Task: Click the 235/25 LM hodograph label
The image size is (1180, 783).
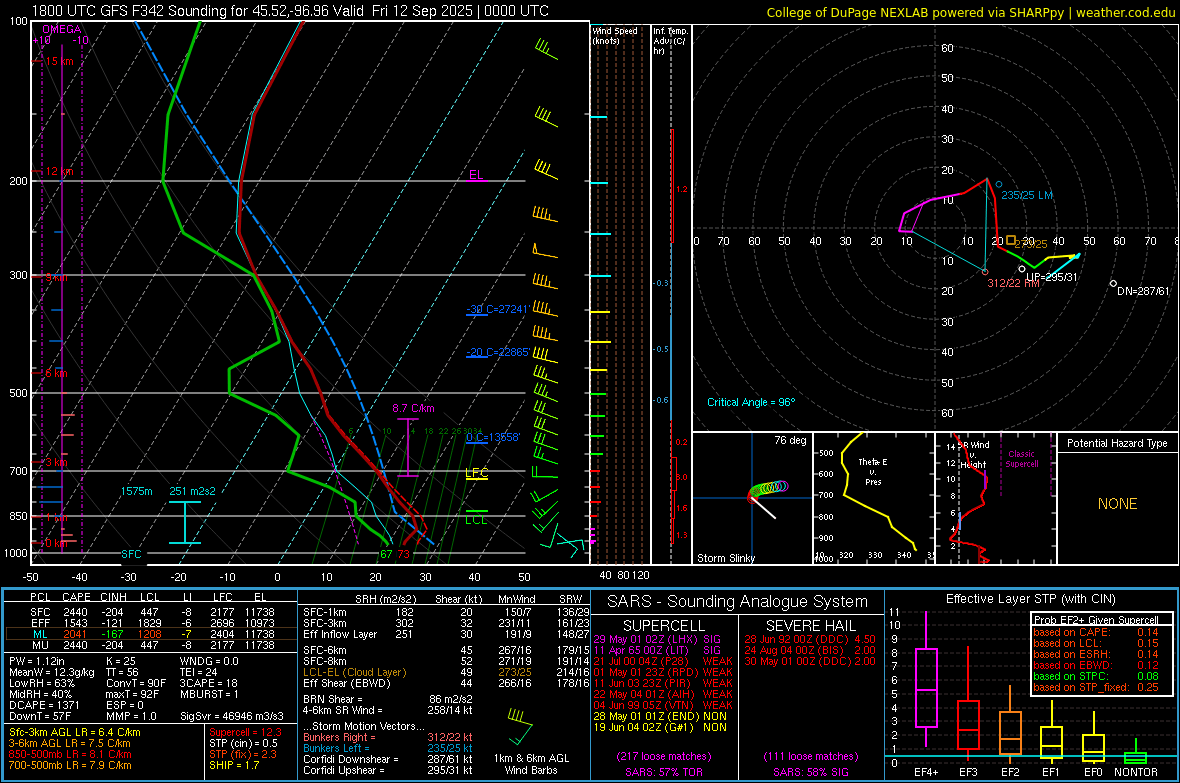Action: click(x=1027, y=195)
